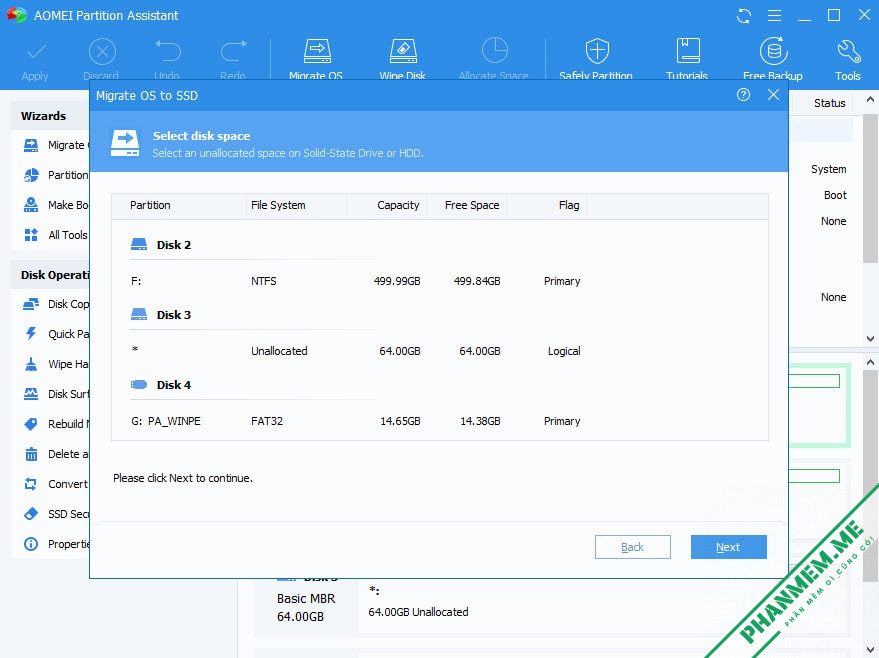879x658 pixels.
Task: Select the F: NTFS partition row
Action: [x=440, y=281]
